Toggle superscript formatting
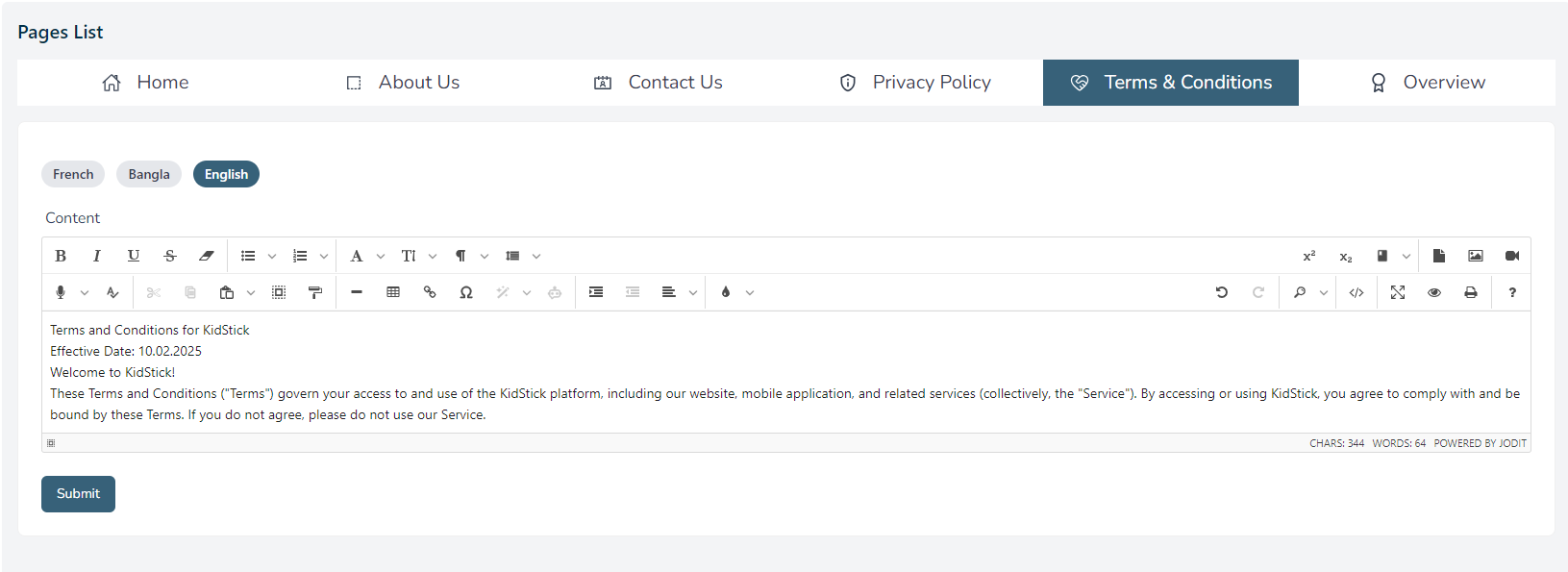The height and width of the screenshot is (572, 1568). click(x=1309, y=256)
